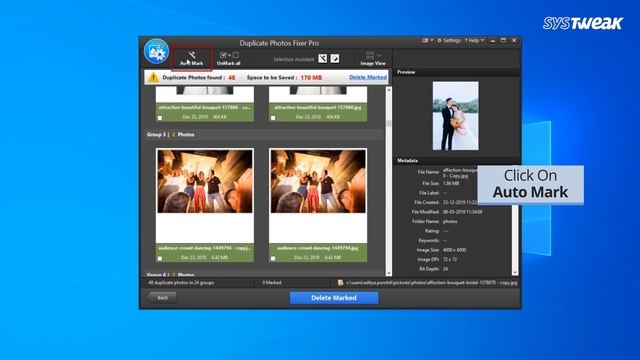Click the file path in status bar
This screenshot has width=640, height=360.
tap(431, 282)
